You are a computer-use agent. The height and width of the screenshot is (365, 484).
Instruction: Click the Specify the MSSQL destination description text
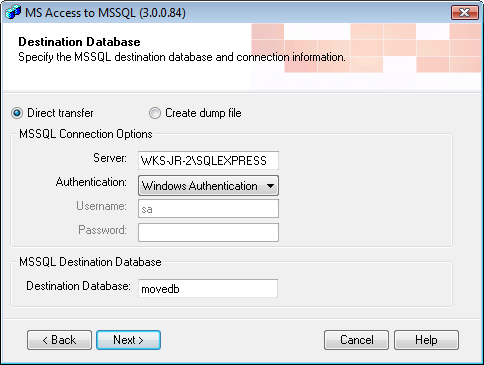click(x=182, y=57)
